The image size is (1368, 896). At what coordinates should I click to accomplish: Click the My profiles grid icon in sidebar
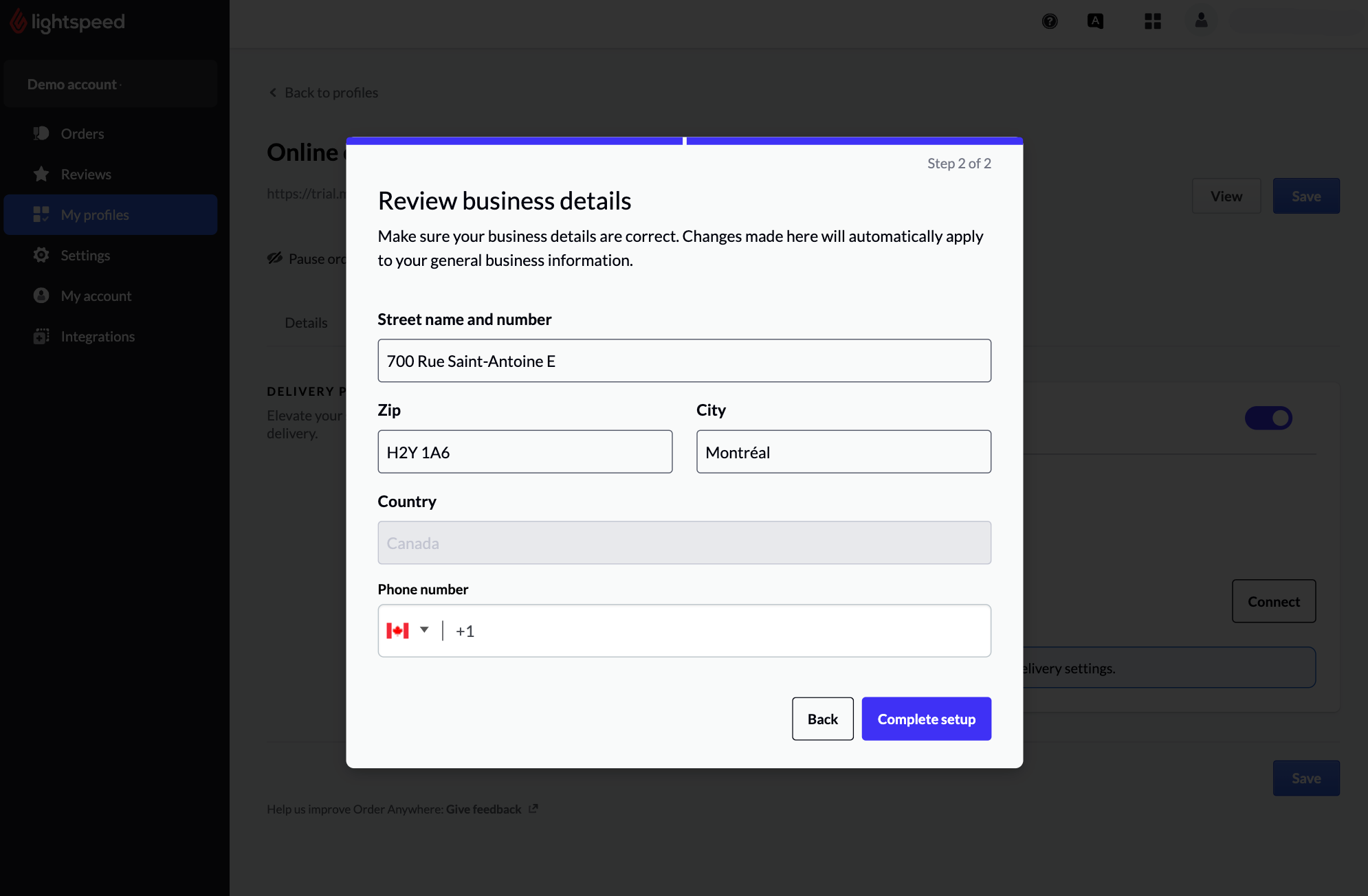[40, 214]
